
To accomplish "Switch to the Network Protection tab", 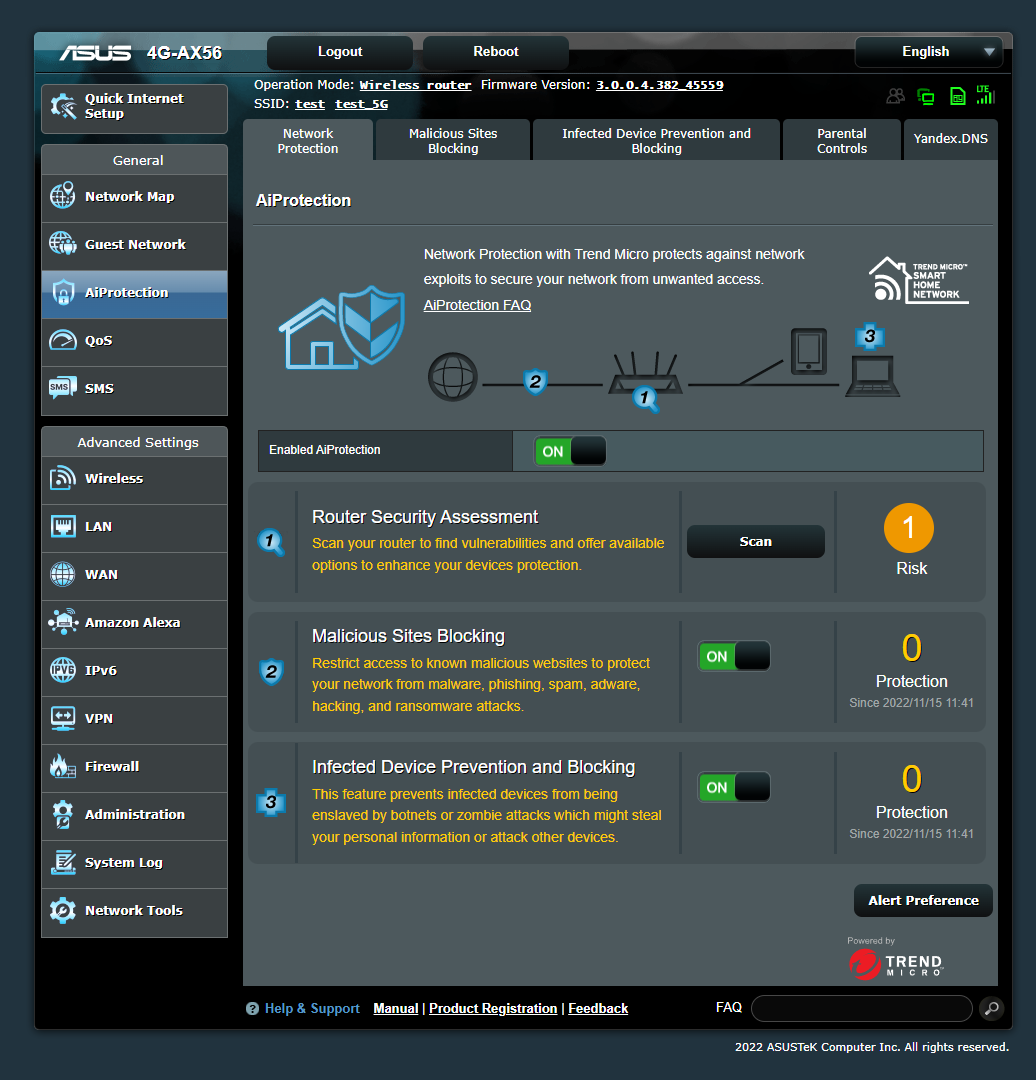I will (x=308, y=141).
